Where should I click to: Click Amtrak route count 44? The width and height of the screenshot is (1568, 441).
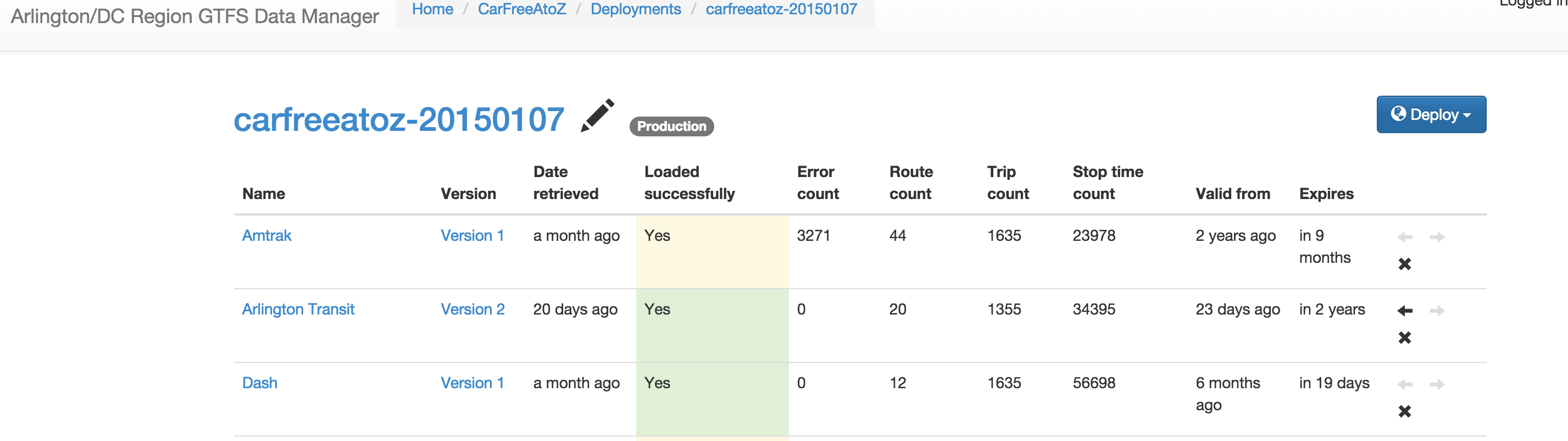click(897, 236)
